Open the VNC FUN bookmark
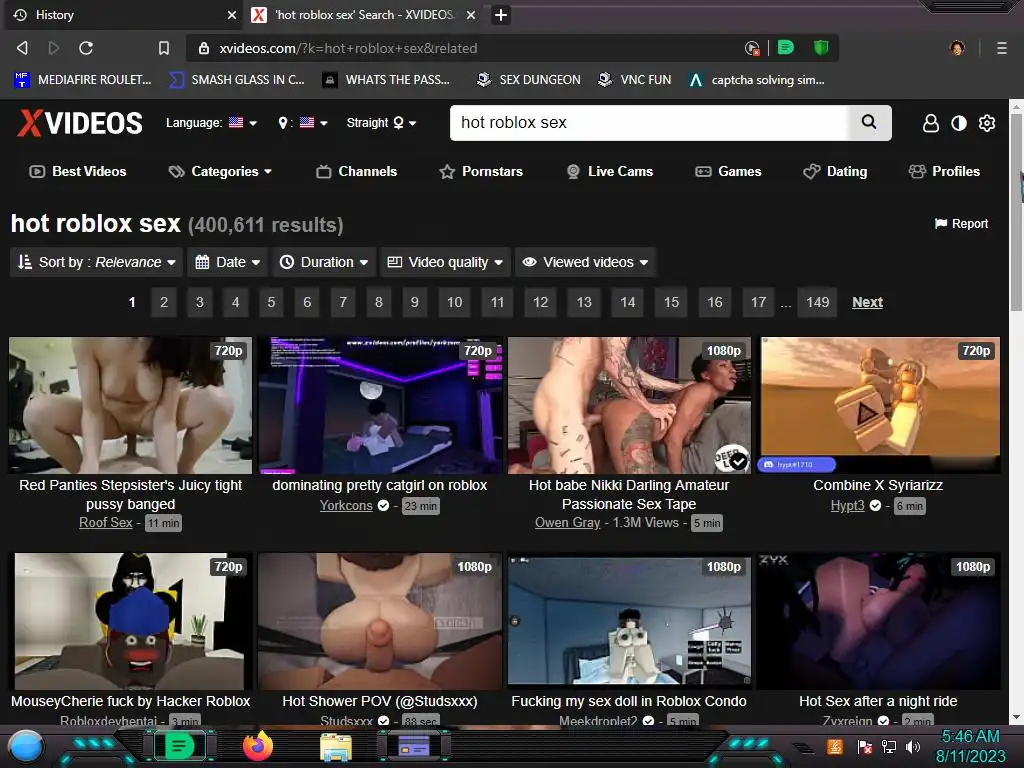 pyautogui.click(x=635, y=80)
